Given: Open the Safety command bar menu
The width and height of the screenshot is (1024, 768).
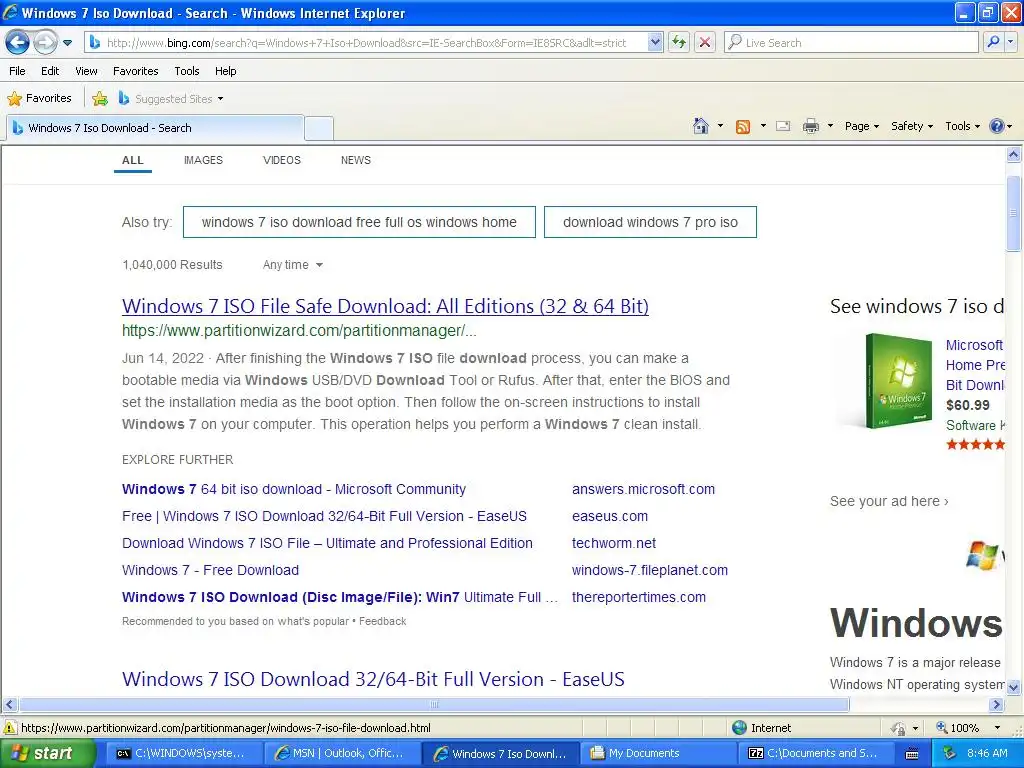Looking at the screenshot, I should pos(912,126).
